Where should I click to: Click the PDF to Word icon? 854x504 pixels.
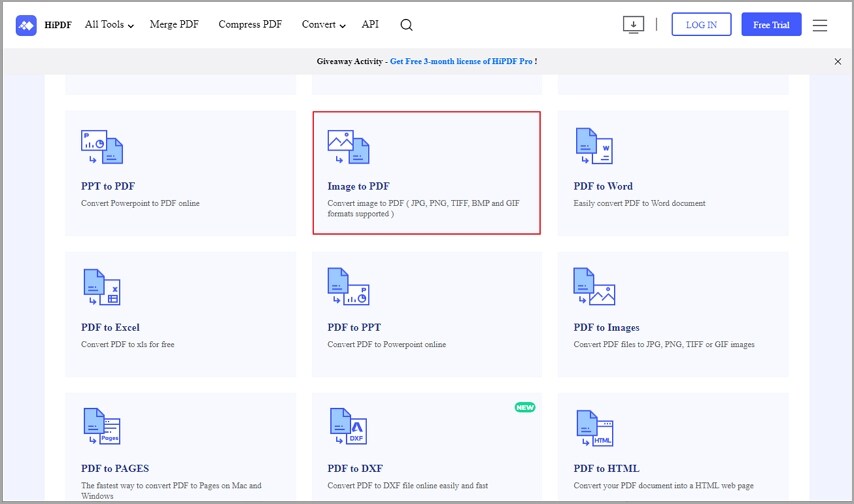(x=594, y=147)
